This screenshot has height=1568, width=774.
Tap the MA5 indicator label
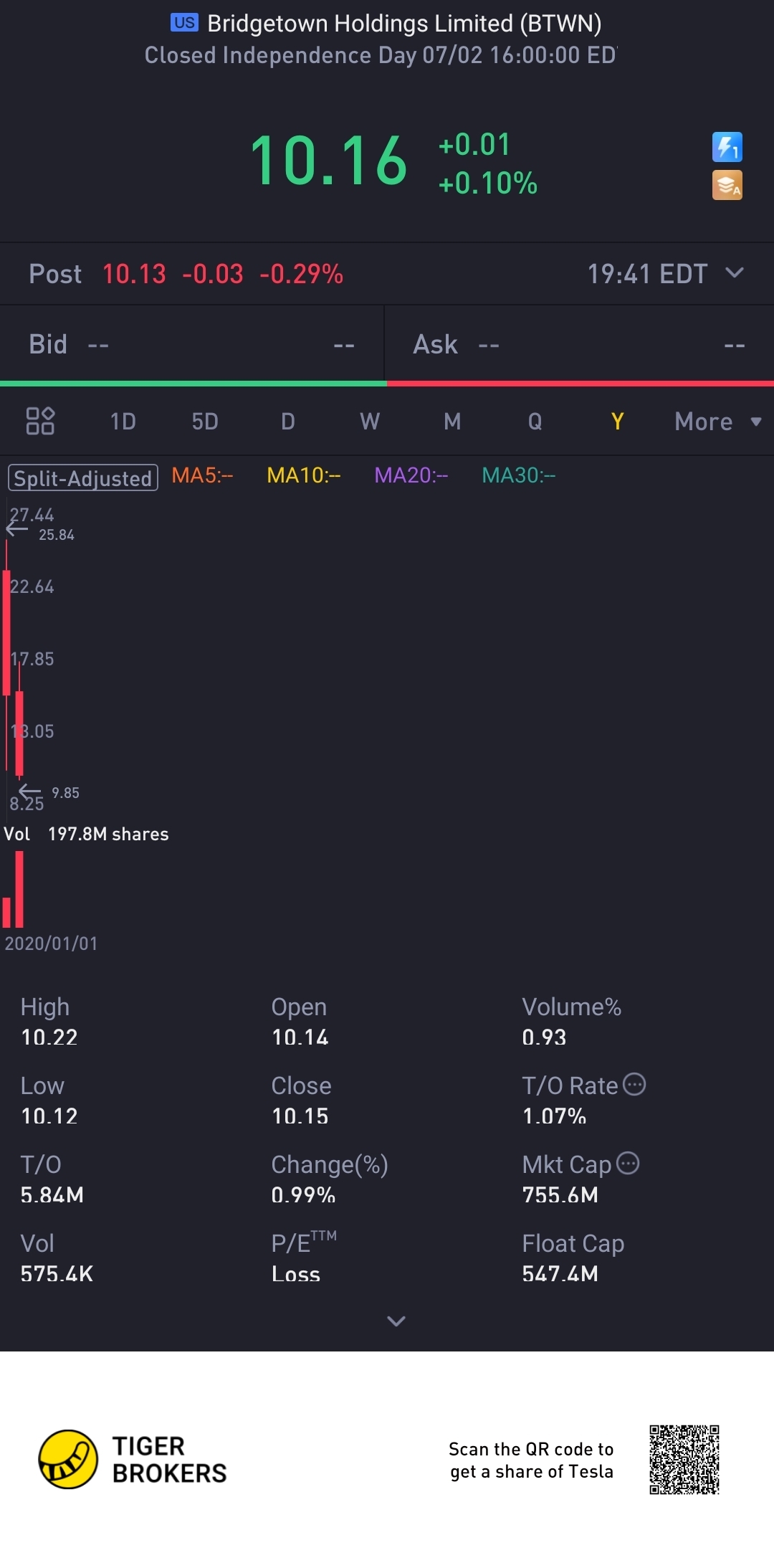pos(202,475)
